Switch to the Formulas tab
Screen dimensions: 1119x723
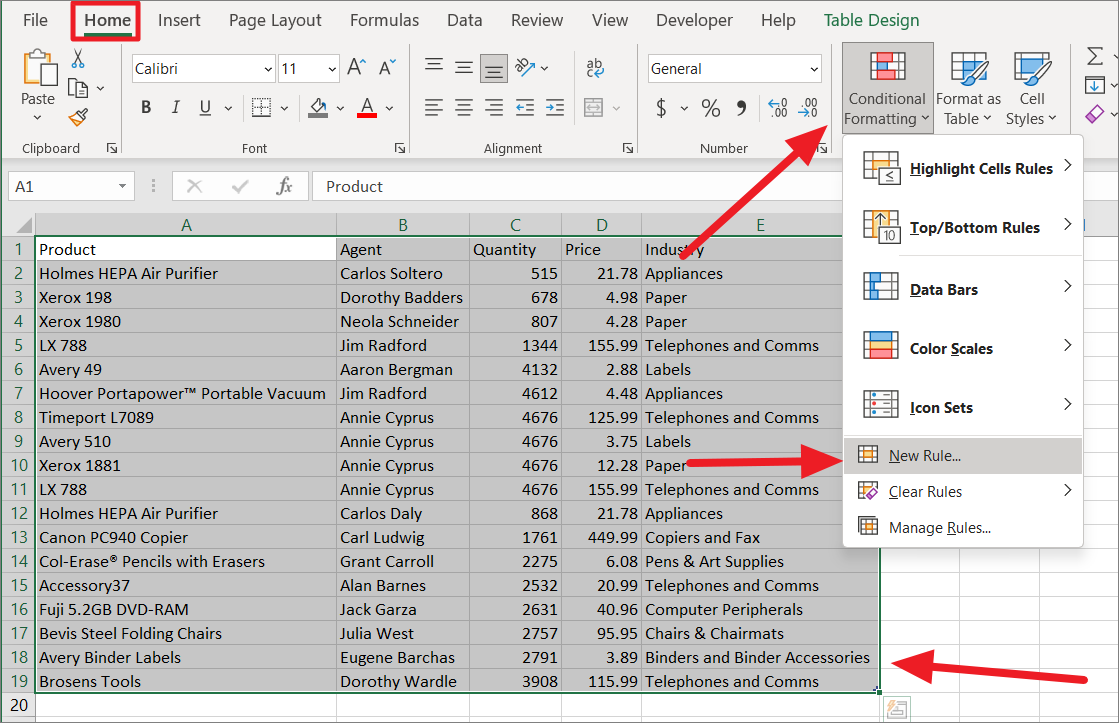pyautogui.click(x=384, y=20)
